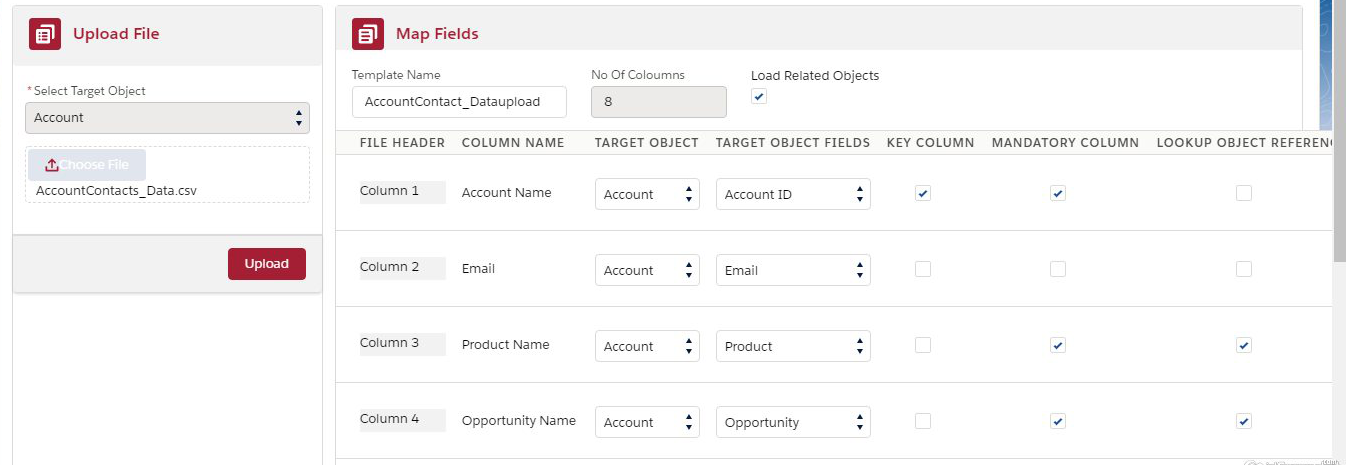
Task: Click the No Of Coloumns field
Action: 659,102
